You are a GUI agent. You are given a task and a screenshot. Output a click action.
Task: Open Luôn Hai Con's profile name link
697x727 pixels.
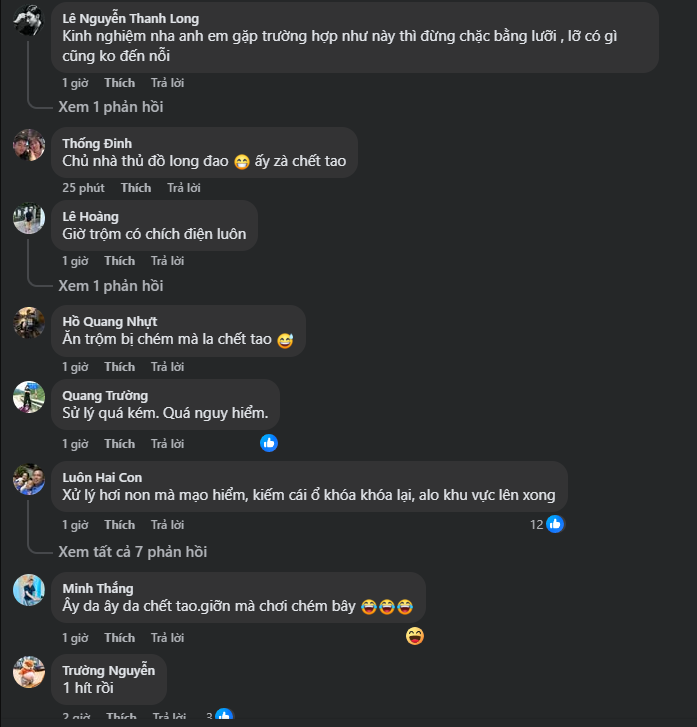point(102,478)
